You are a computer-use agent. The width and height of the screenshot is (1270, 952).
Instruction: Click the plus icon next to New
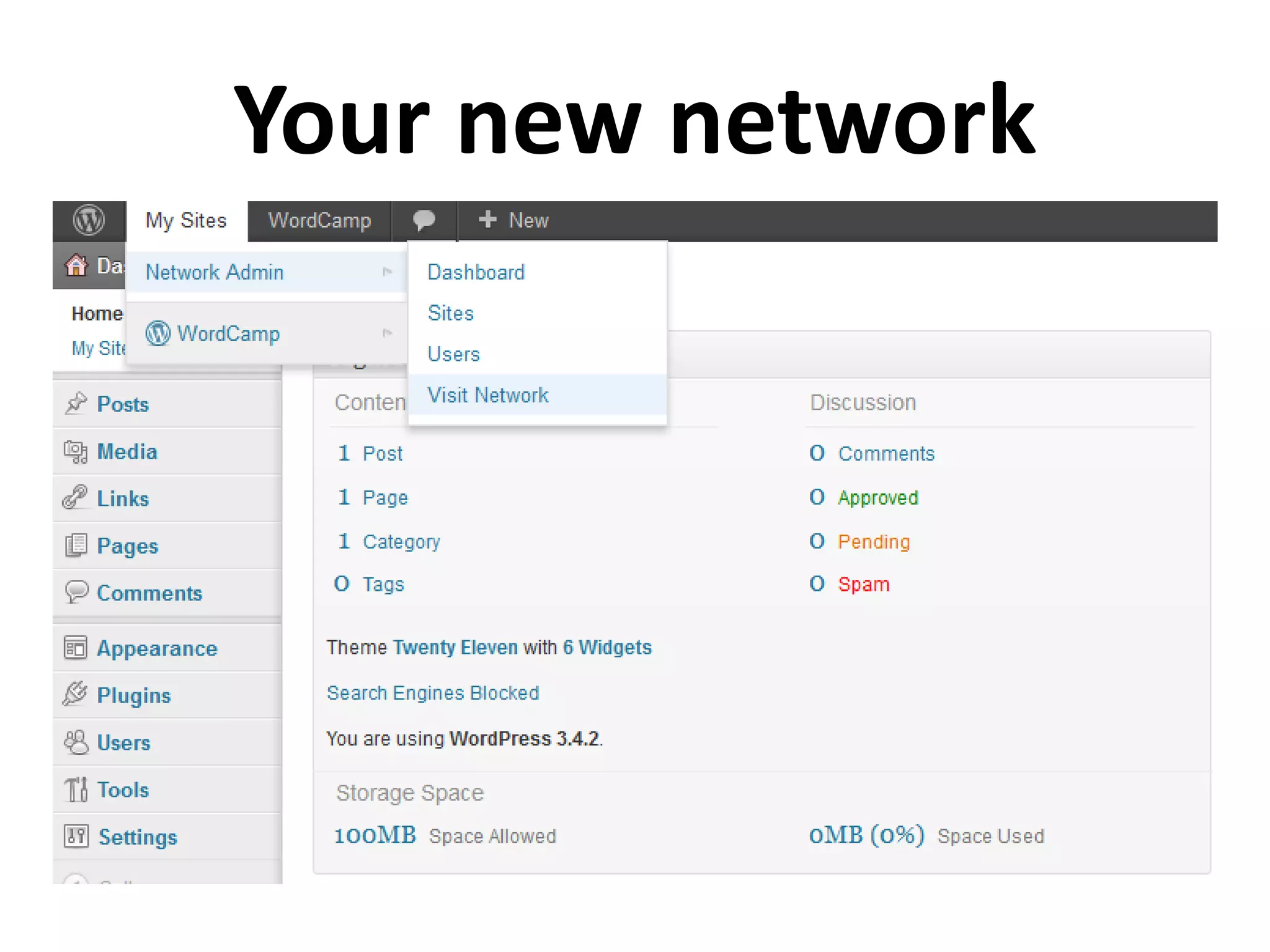point(488,219)
